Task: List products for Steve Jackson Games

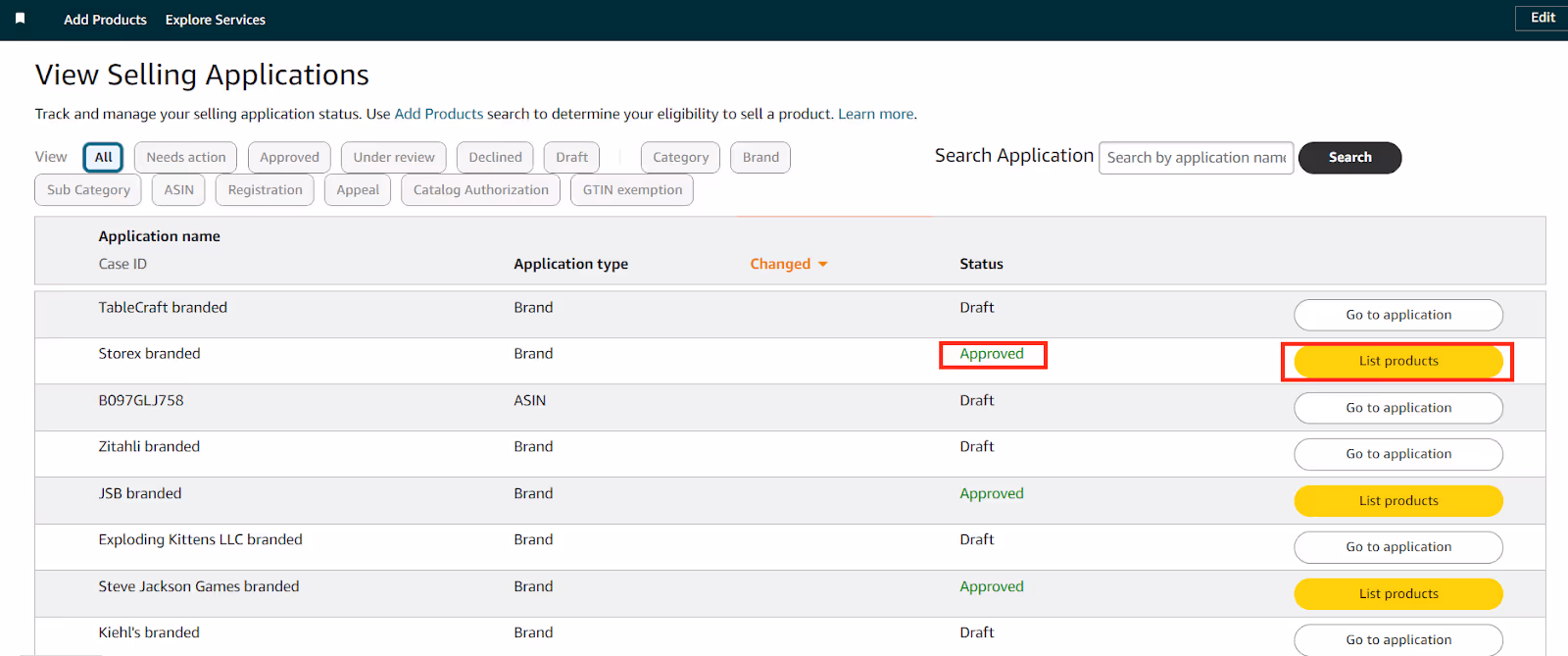Action: click(x=1398, y=594)
